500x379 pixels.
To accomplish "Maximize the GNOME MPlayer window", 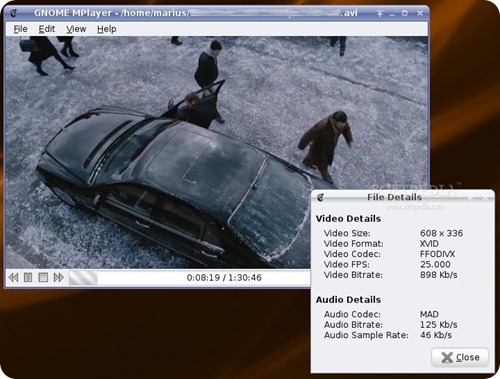I will 405,13.
